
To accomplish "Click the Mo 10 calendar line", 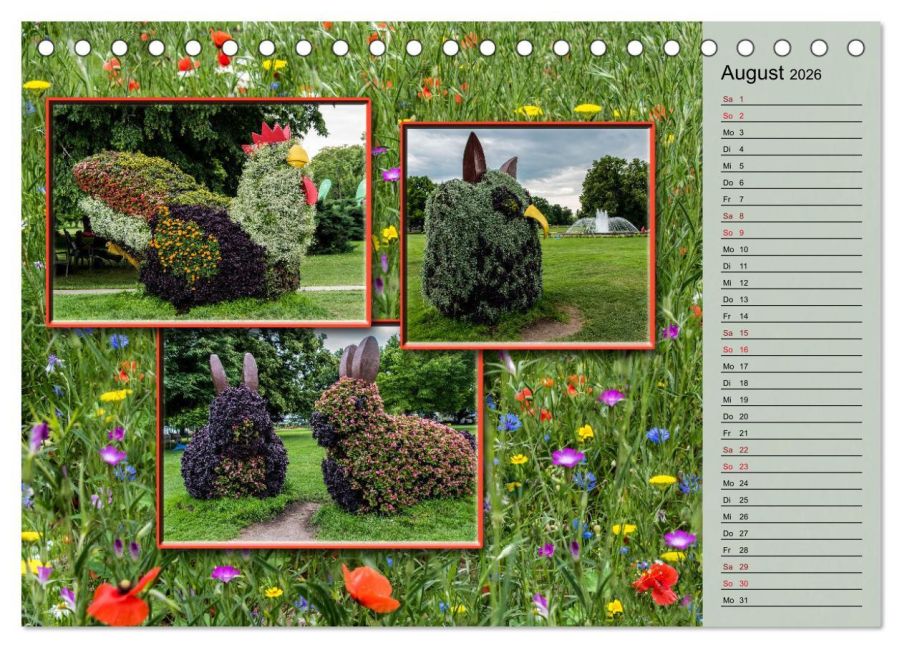I will pyautogui.click(x=792, y=249).
